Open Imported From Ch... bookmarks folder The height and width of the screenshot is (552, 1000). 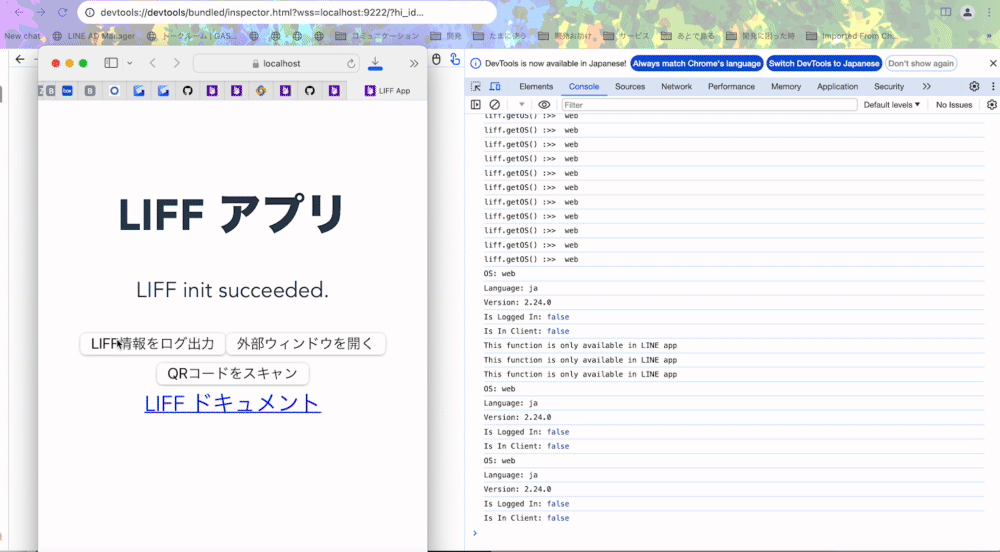(x=852, y=36)
